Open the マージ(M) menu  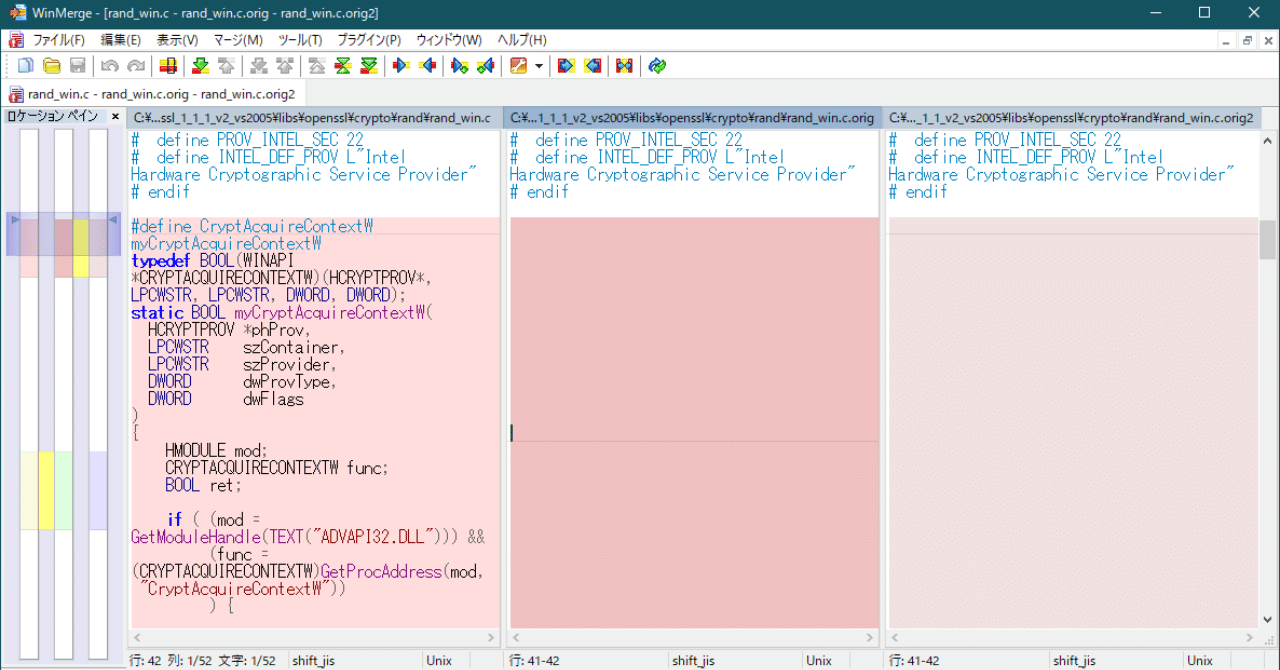click(238, 40)
